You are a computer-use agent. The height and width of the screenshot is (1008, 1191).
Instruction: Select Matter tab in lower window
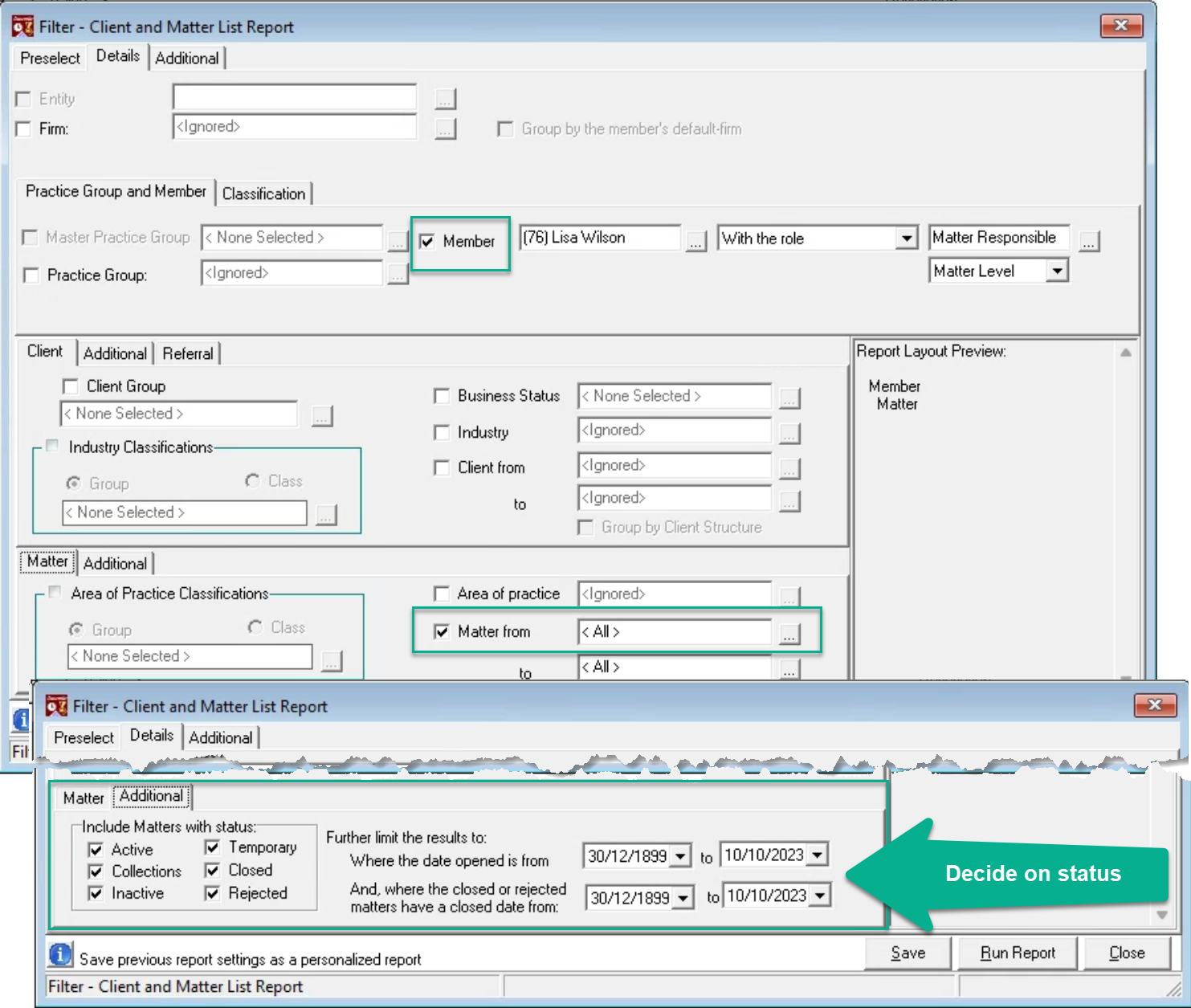click(x=84, y=798)
